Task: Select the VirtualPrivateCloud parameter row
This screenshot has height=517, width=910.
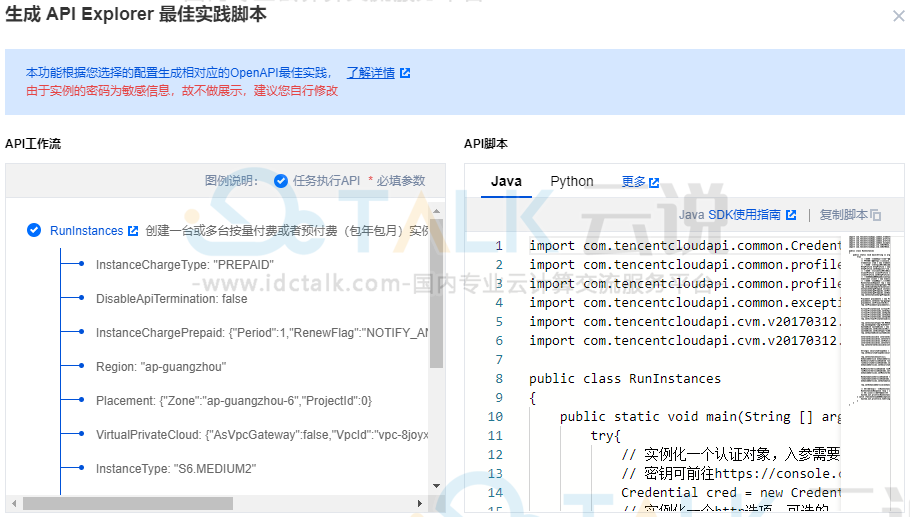Action: [262, 435]
